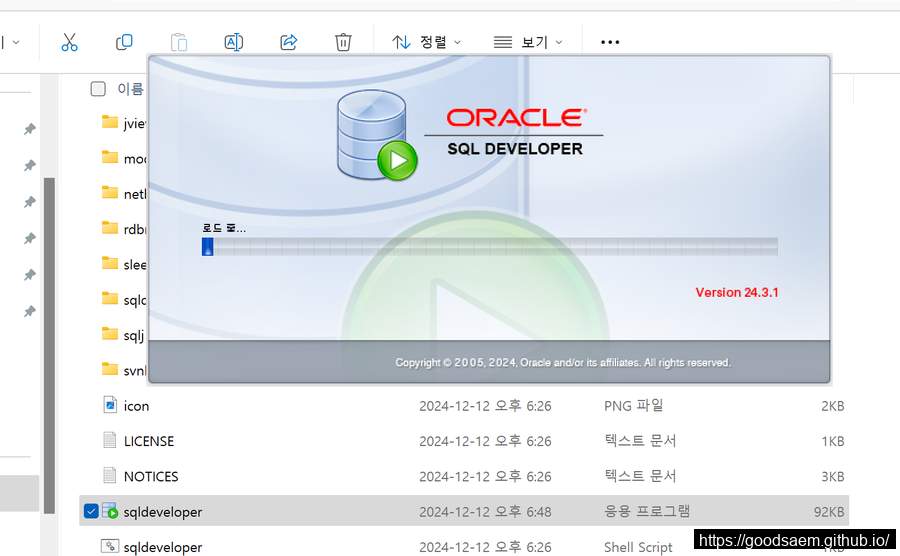Select the LICENSE file name
Screen dimensions: 900x556
(149, 441)
